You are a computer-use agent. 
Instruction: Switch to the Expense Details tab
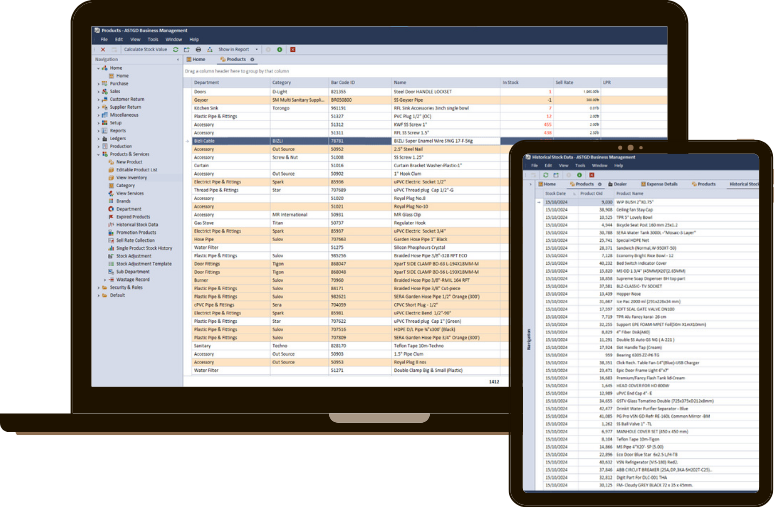click(659, 184)
